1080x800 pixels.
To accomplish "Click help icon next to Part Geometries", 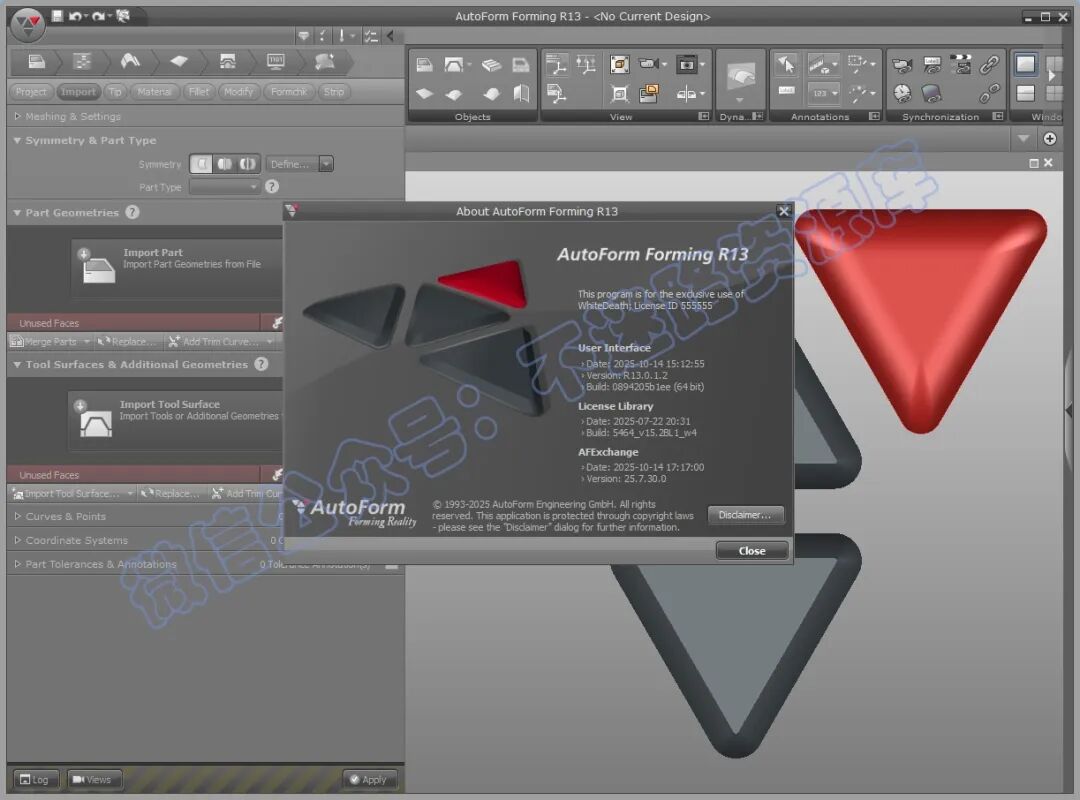I will point(132,212).
